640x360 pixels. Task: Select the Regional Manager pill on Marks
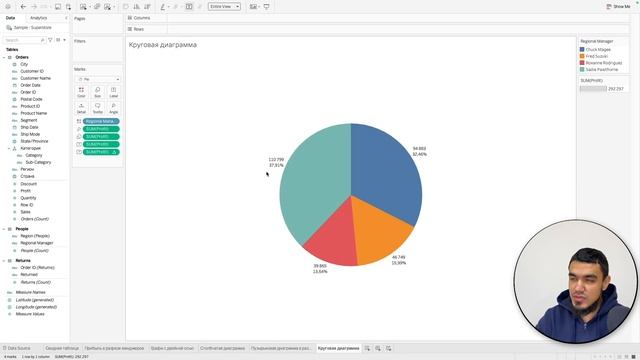click(x=101, y=121)
